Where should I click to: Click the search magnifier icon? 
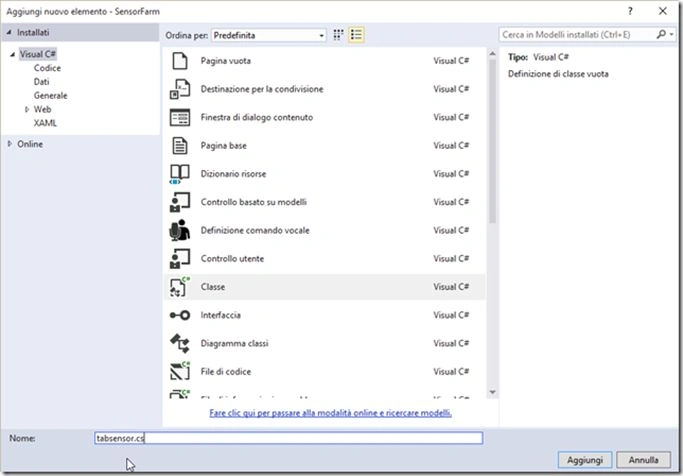(x=661, y=34)
